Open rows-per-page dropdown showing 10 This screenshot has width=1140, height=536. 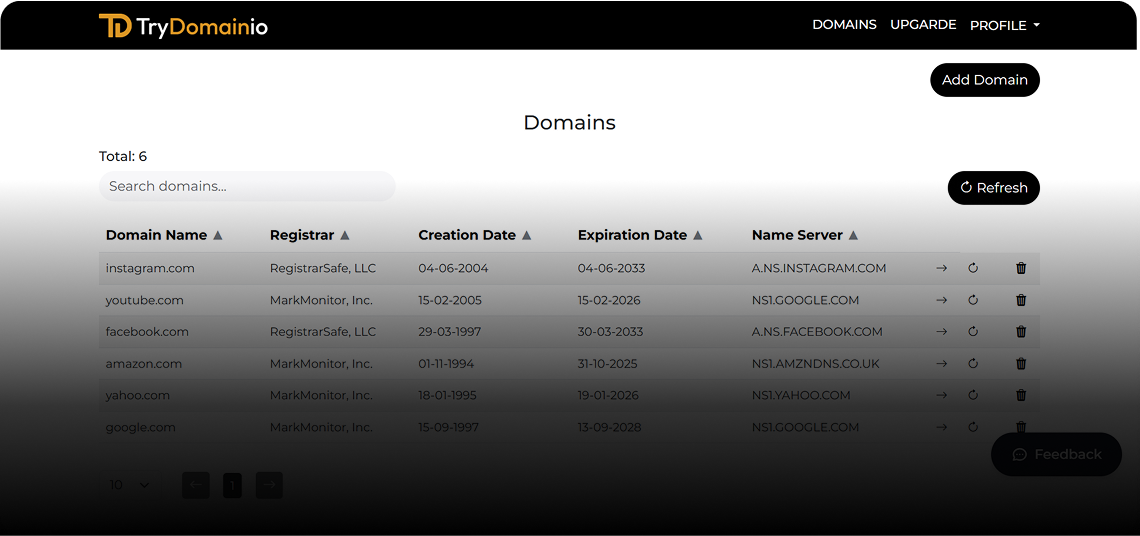pyautogui.click(x=130, y=485)
